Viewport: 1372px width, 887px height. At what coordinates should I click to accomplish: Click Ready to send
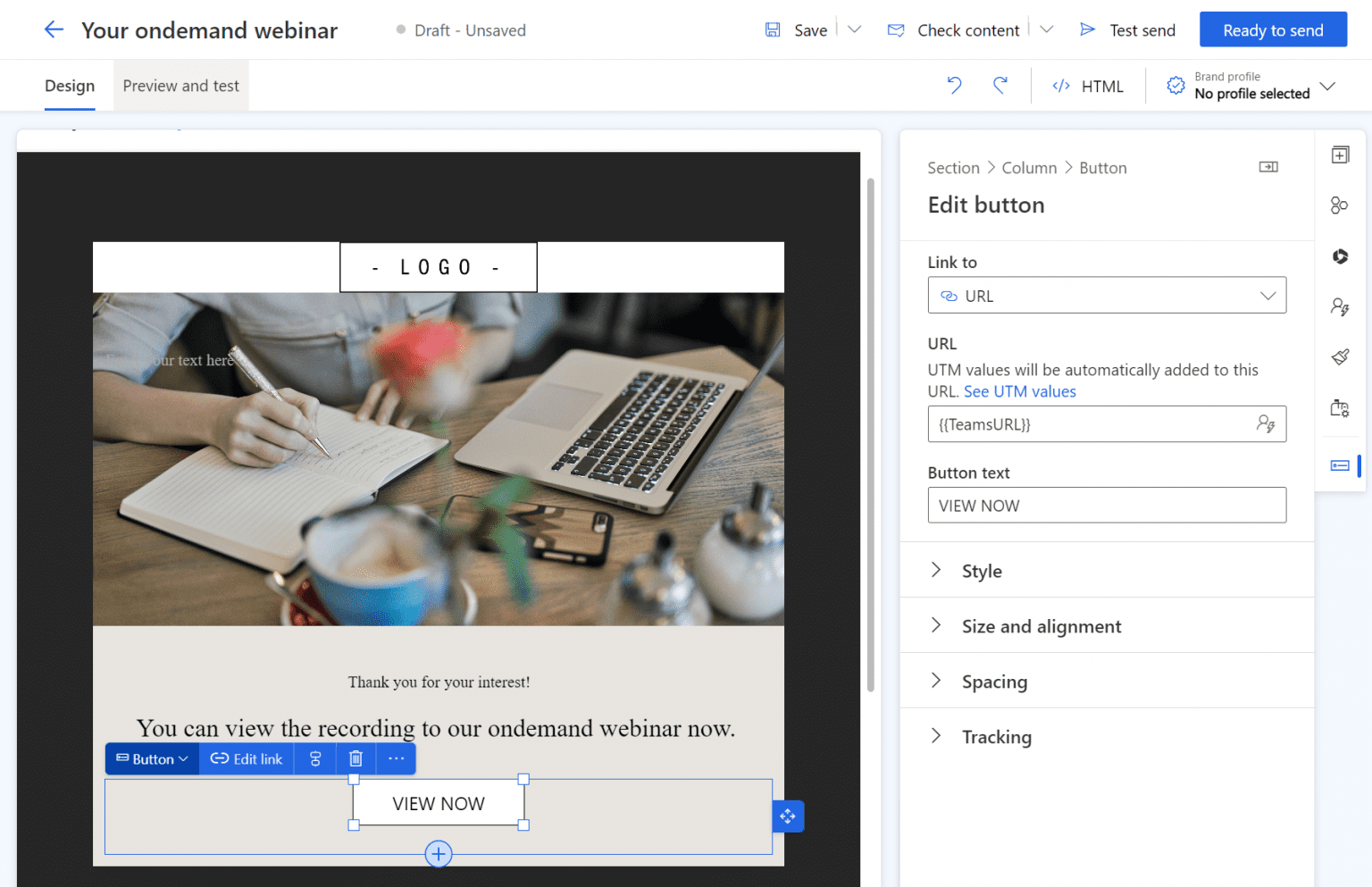[x=1272, y=29]
